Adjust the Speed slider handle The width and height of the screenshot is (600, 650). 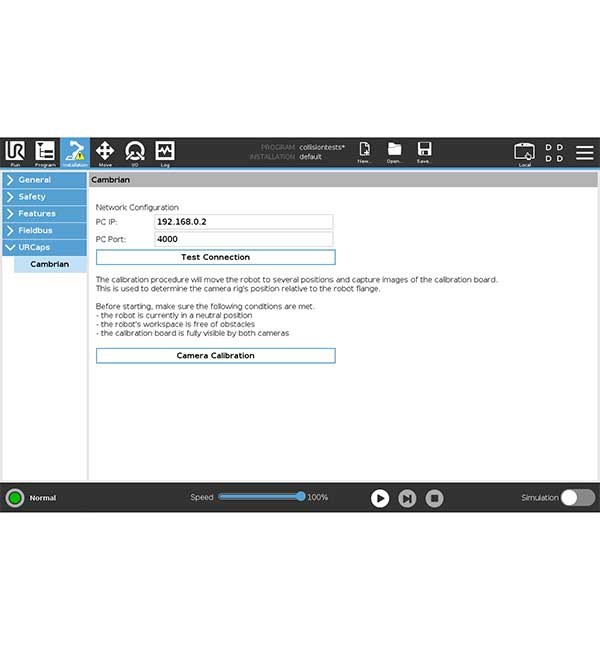click(301, 497)
